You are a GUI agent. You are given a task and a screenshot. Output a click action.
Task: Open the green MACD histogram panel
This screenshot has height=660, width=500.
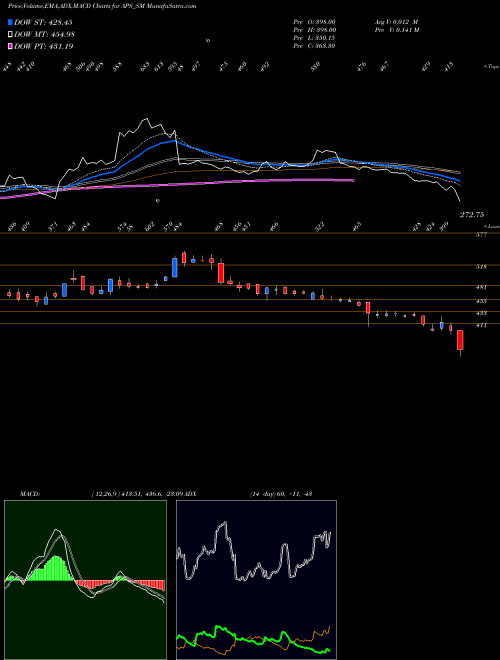pyautogui.click(x=85, y=580)
